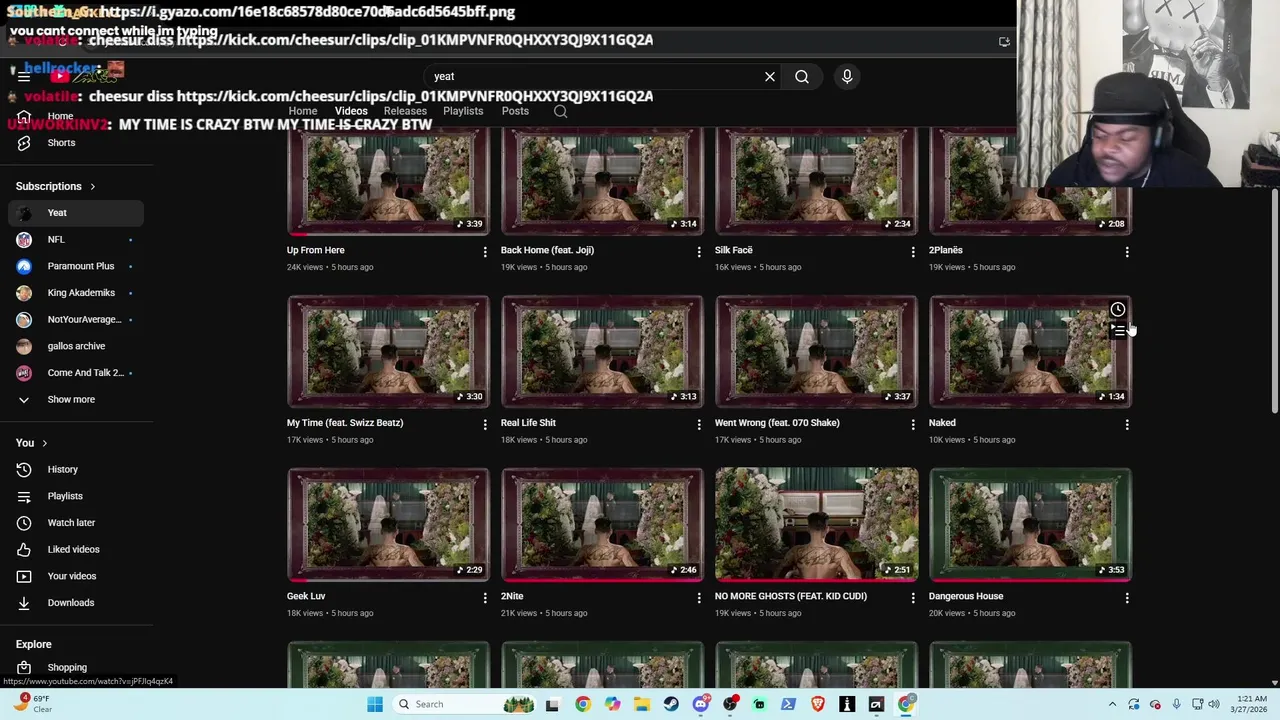Switch to the Releases tab

[x=405, y=111]
